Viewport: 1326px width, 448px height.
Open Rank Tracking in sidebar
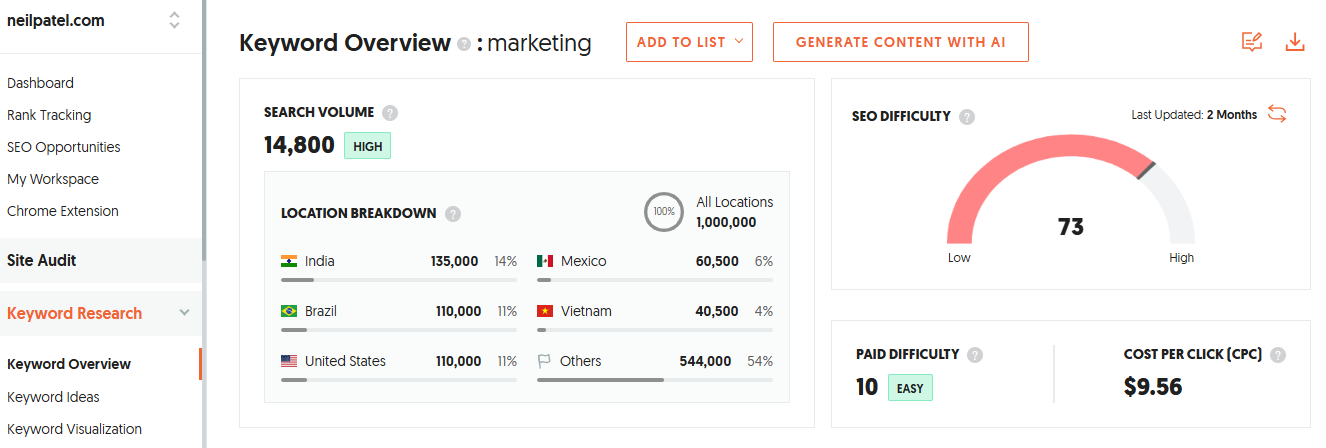(x=49, y=115)
